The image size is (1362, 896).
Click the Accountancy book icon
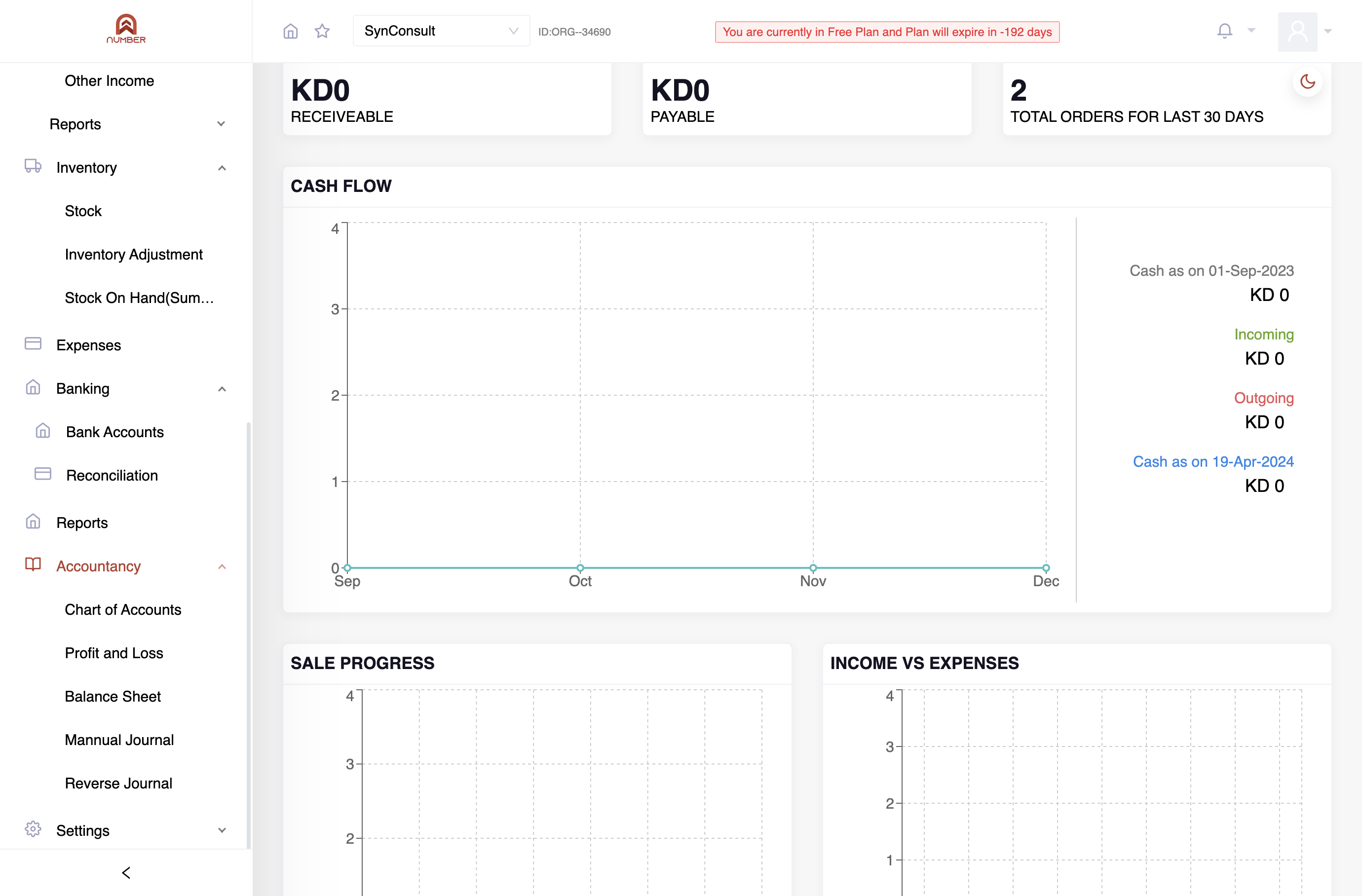click(33, 565)
